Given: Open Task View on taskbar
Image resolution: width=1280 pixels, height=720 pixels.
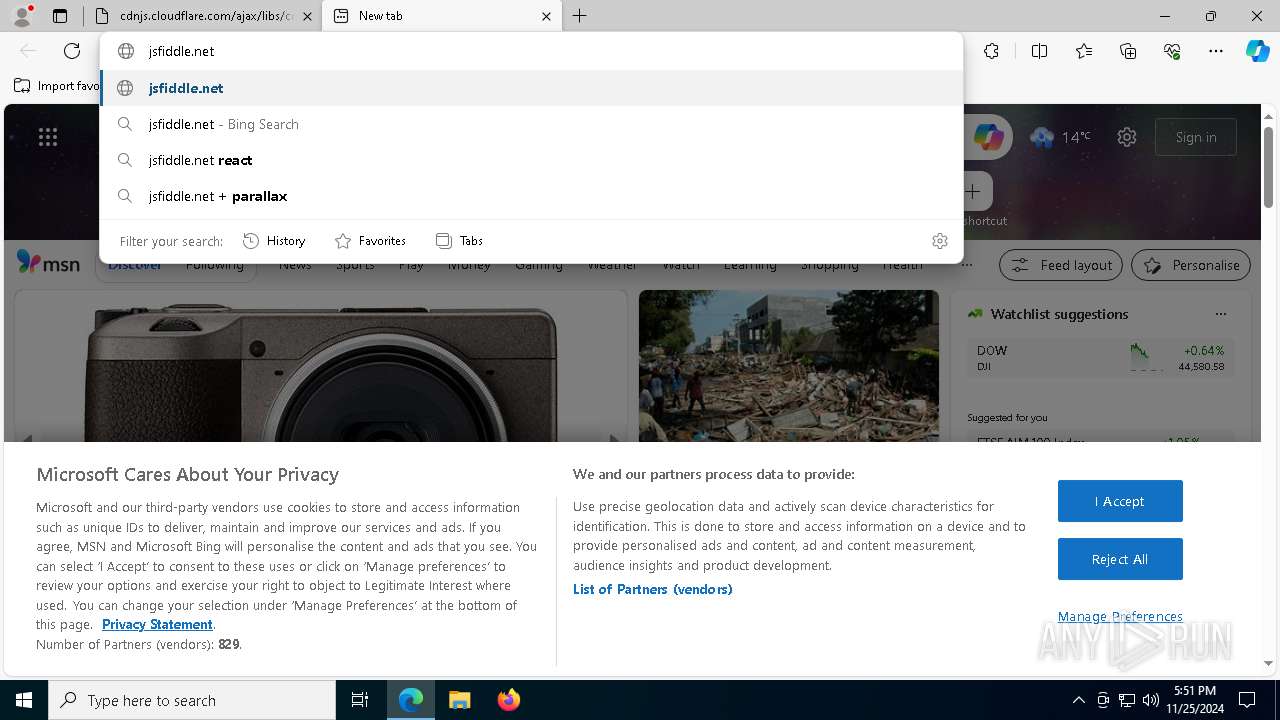Looking at the screenshot, I should (x=360, y=700).
